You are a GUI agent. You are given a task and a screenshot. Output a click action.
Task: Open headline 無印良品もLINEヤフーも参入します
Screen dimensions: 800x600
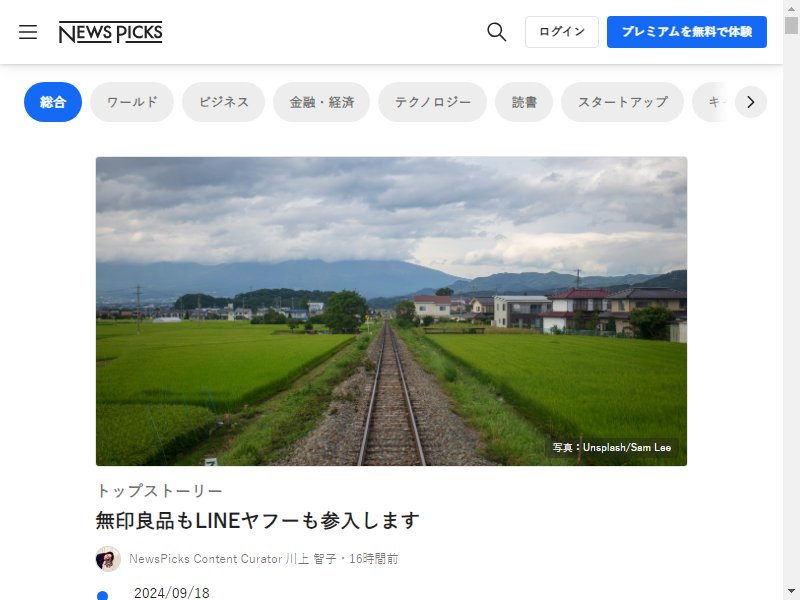click(x=258, y=520)
